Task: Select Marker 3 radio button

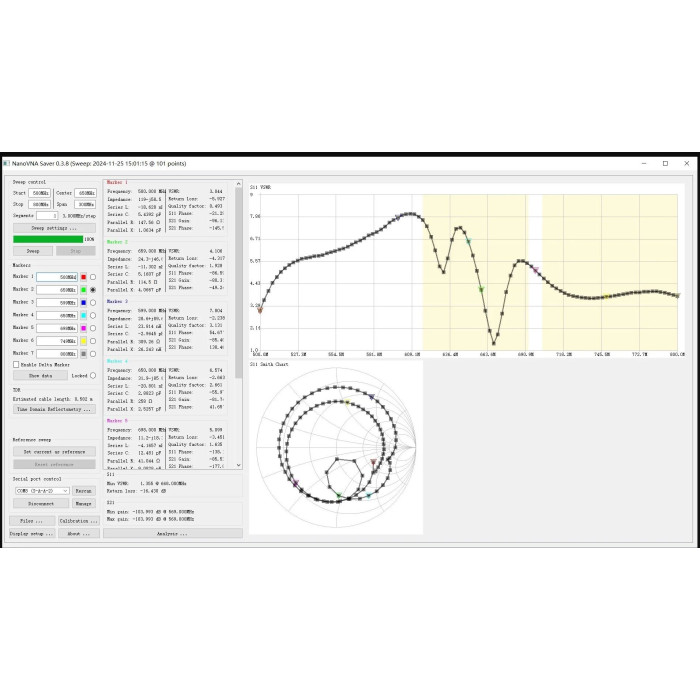Action: coord(93,303)
